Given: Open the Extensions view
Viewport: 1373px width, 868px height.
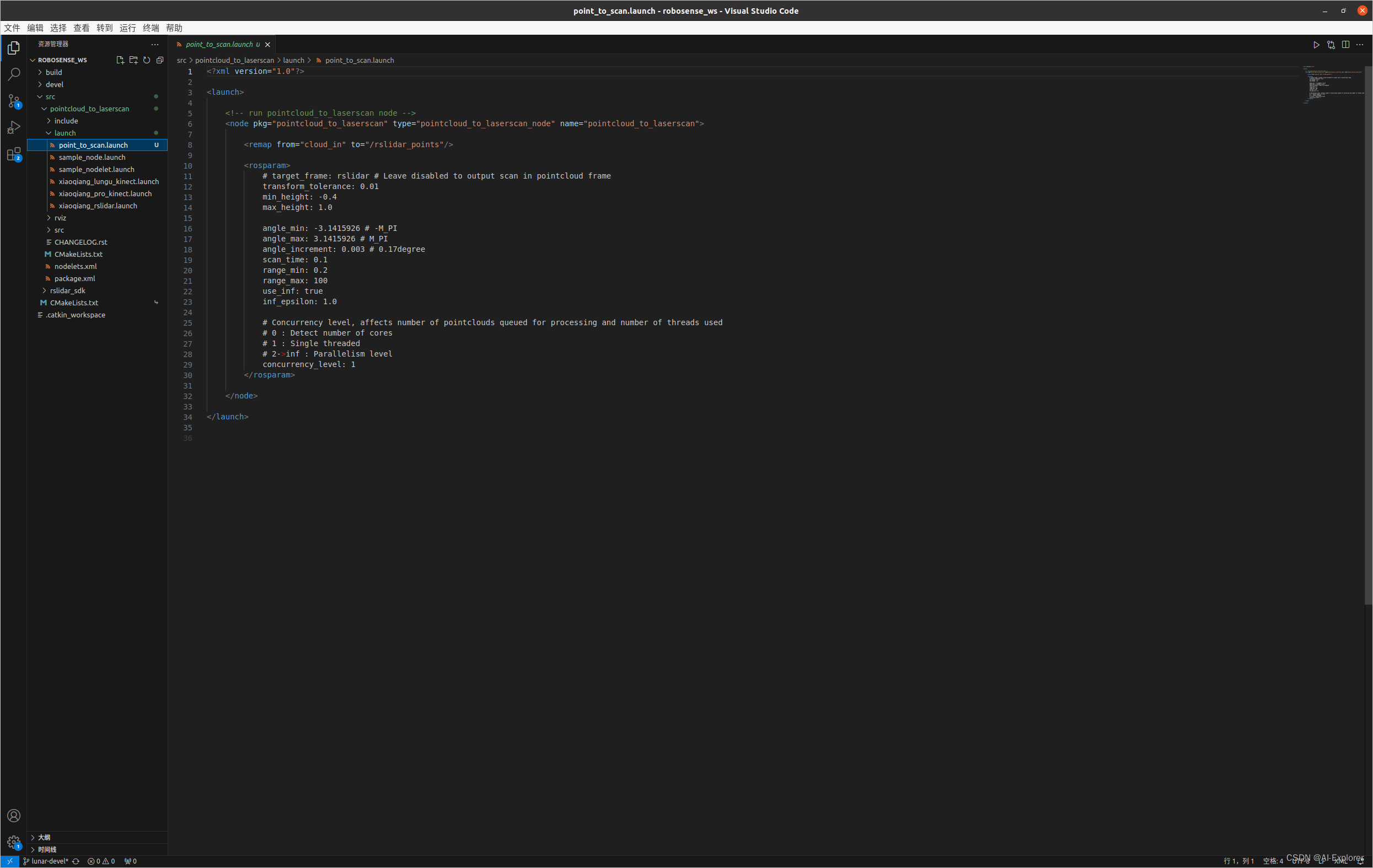Looking at the screenshot, I should 14,154.
